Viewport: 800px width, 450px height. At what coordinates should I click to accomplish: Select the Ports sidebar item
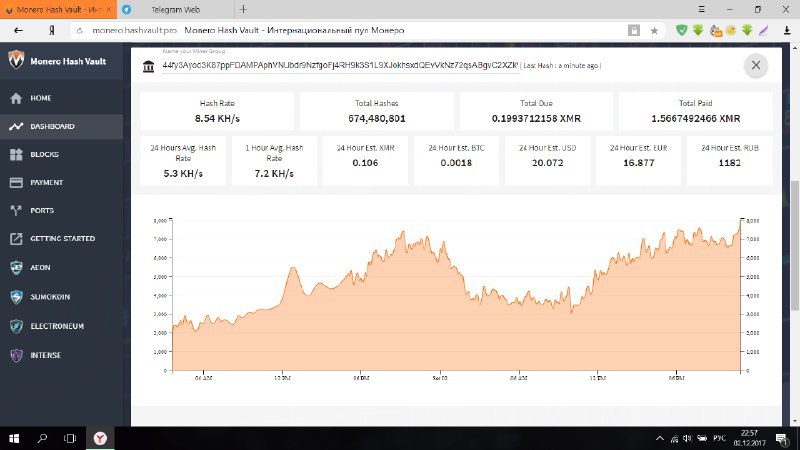click(x=42, y=211)
